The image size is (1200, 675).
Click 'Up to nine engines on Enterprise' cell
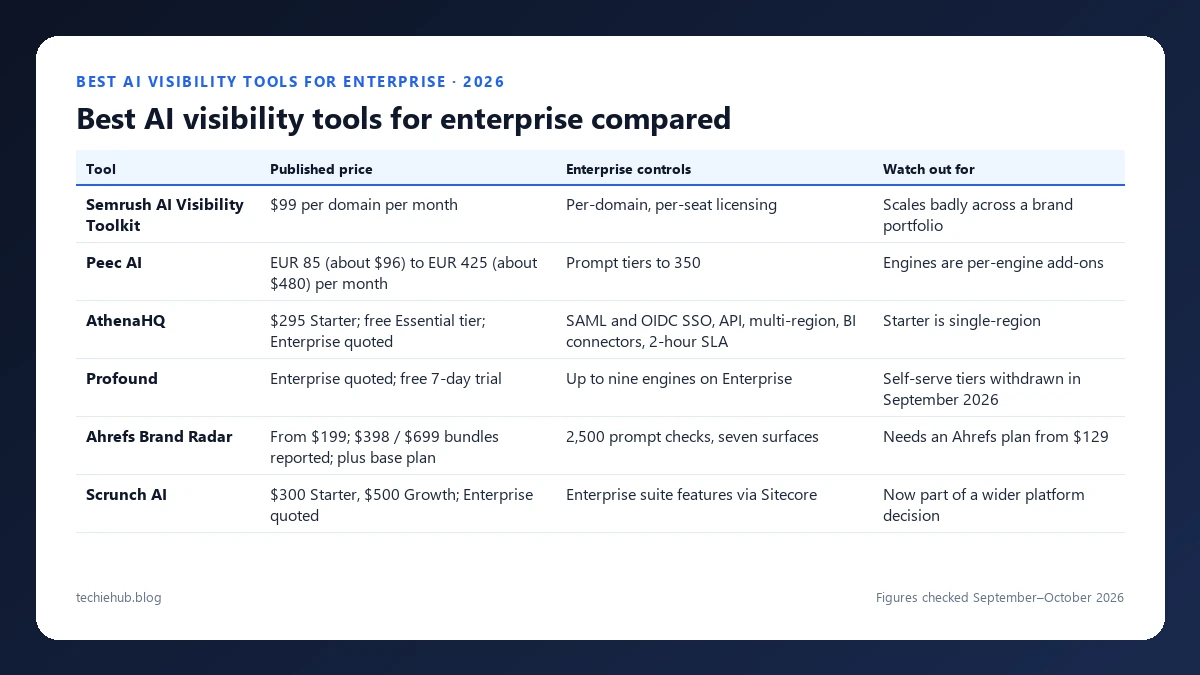[x=679, y=379]
